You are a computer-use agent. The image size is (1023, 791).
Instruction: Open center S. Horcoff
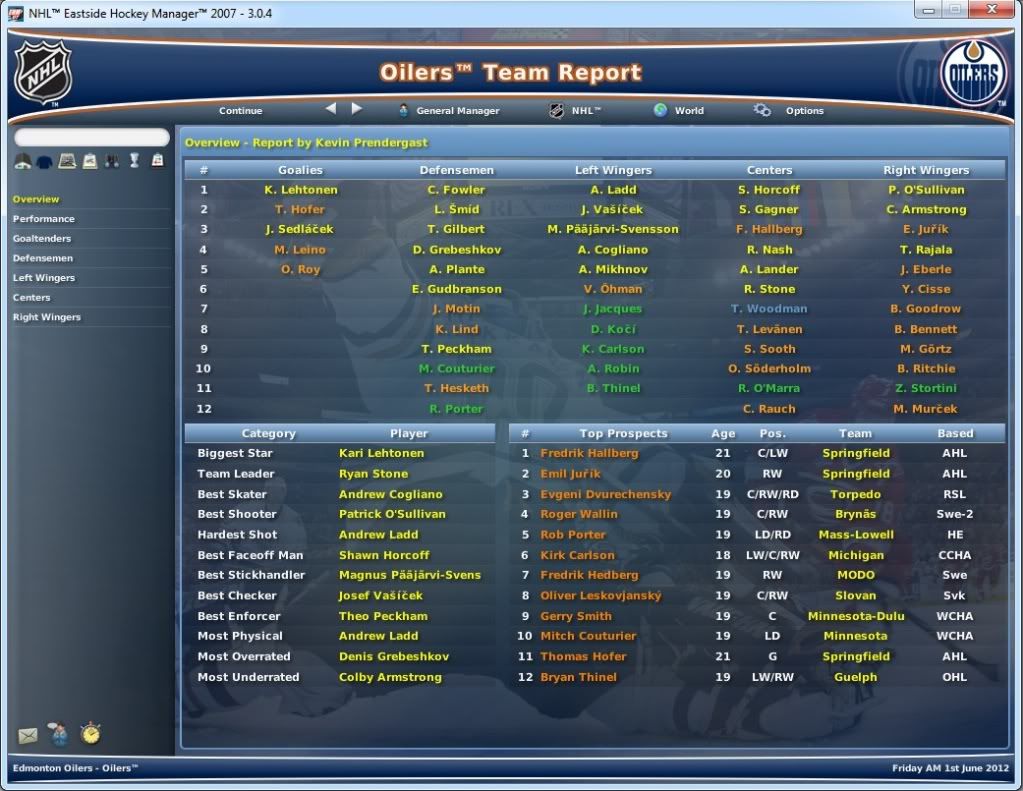[x=769, y=190]
